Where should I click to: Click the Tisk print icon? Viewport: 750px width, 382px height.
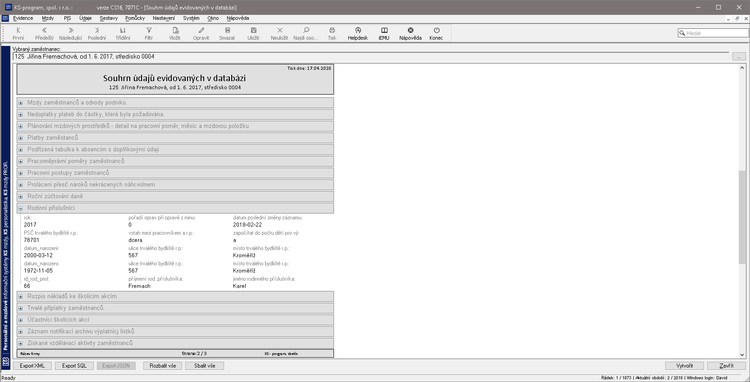pyautogui.click(x=332, y=33)
